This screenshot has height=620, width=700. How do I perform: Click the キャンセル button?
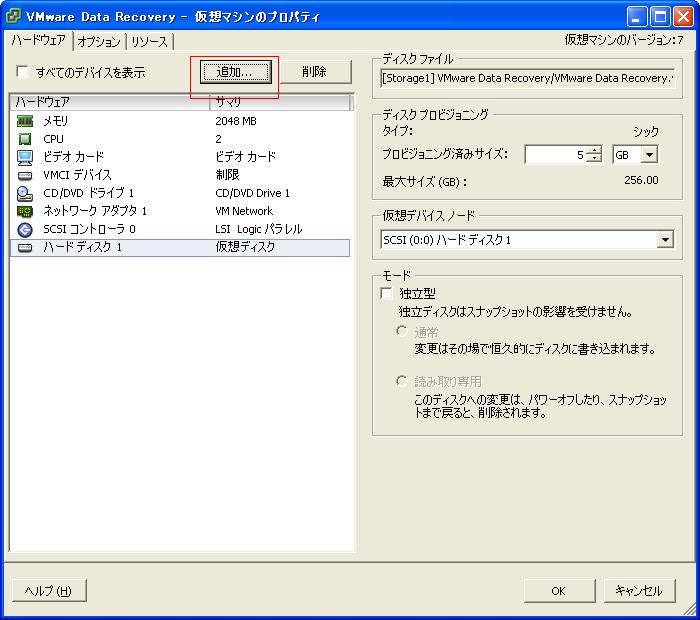(x=639, y=591)
